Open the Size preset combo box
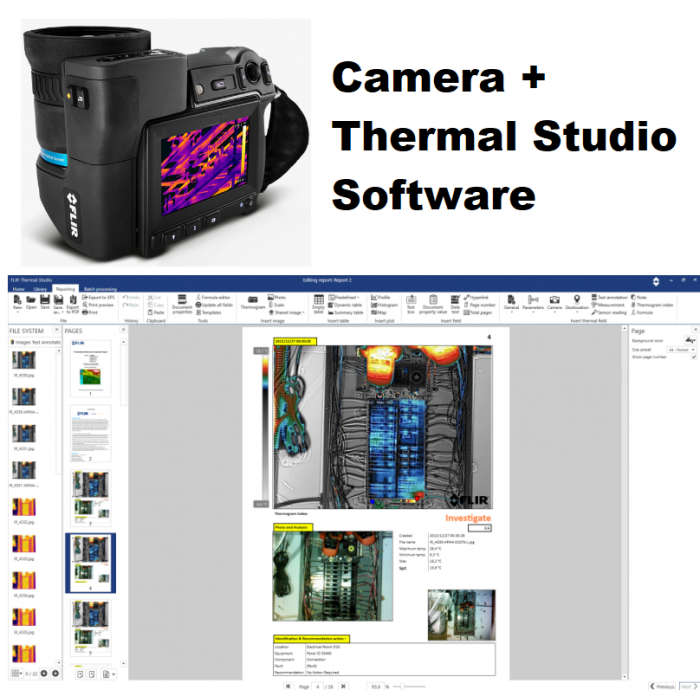Viewport: 700px width, 700px height. (x=681, y=350)
